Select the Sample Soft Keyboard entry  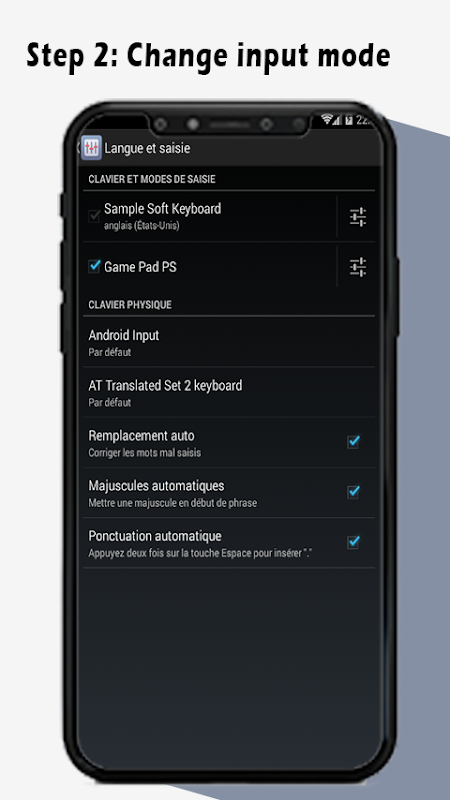[210, 217]
